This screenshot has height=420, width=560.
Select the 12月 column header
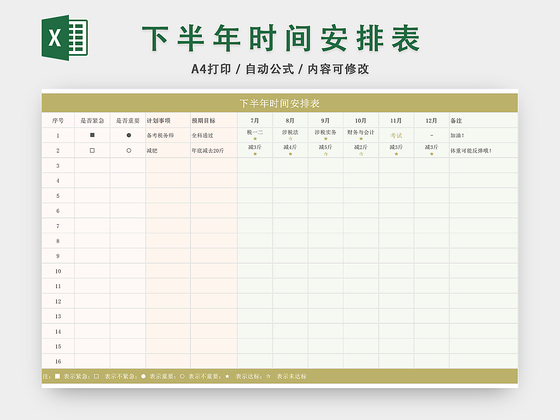pyautogui.click(x=432, y=121)
